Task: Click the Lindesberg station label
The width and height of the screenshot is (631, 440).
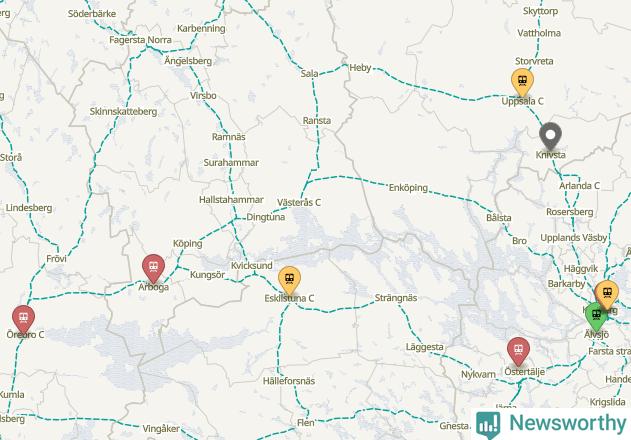Action: (x=29, y=208)
